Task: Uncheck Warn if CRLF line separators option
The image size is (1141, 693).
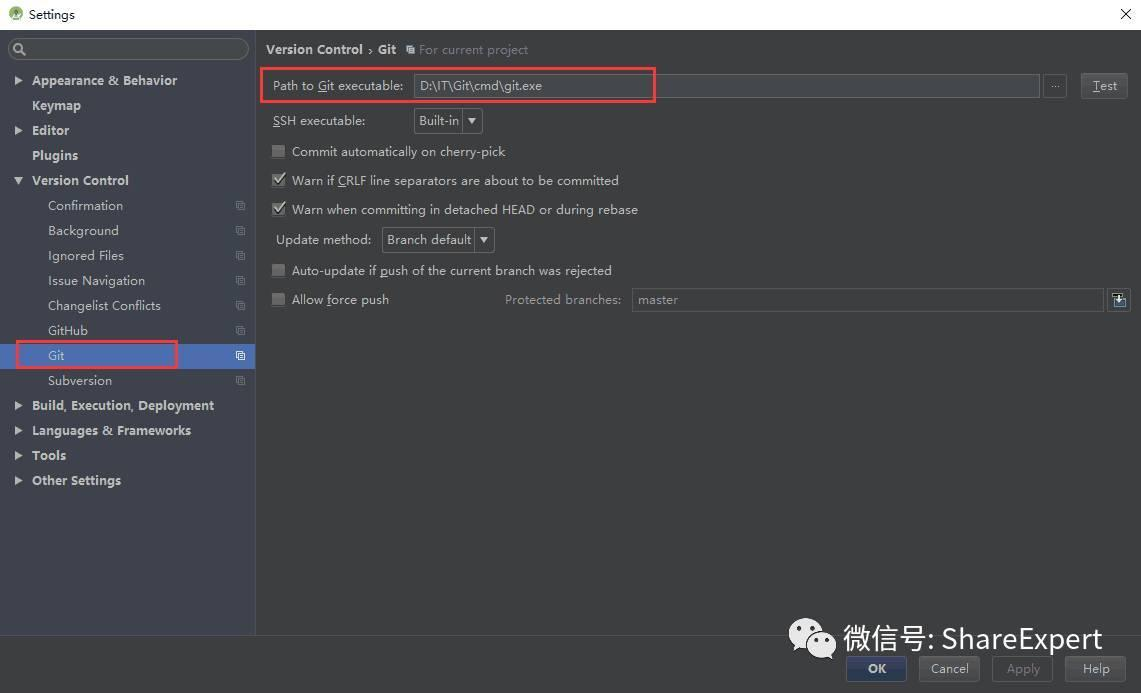Action: [x=278, y=180]
